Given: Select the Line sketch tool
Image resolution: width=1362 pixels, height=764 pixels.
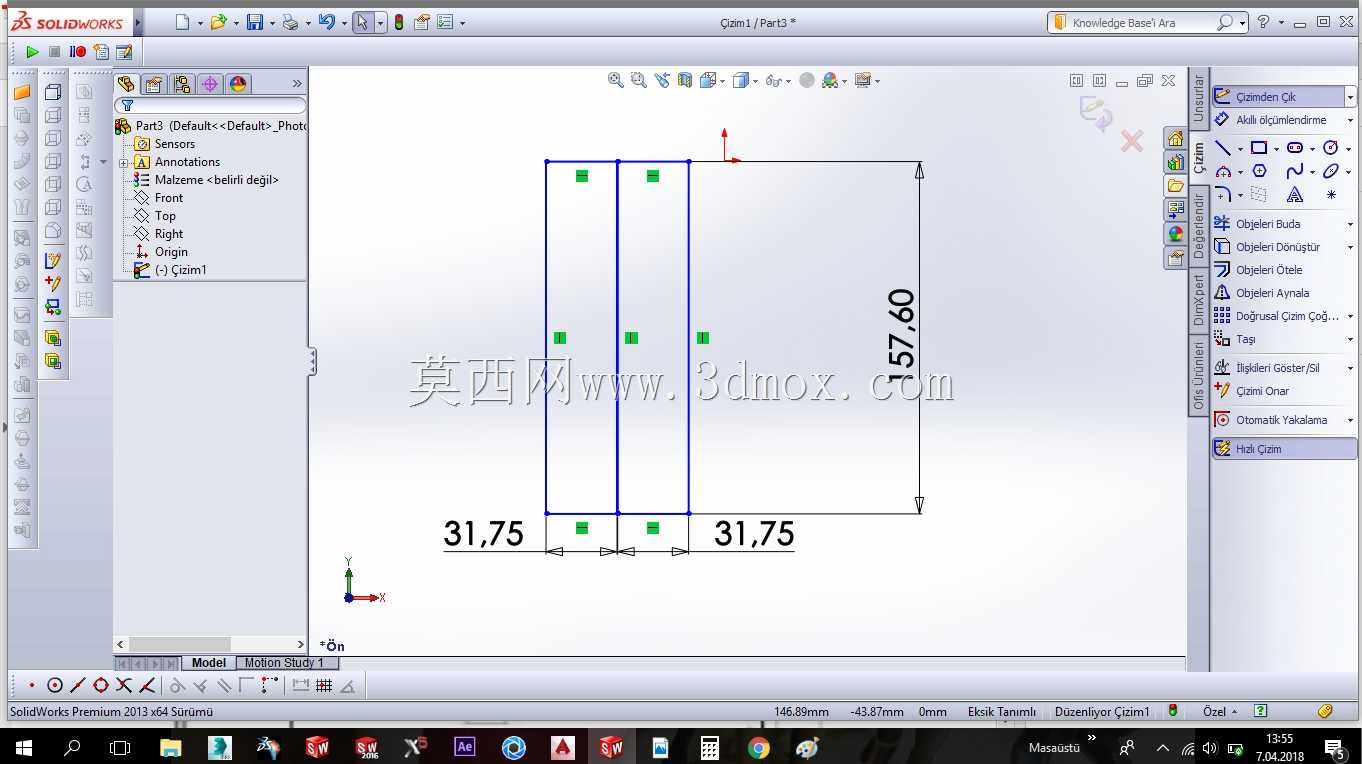Looking at the screenshot, I should point(1222,148).
